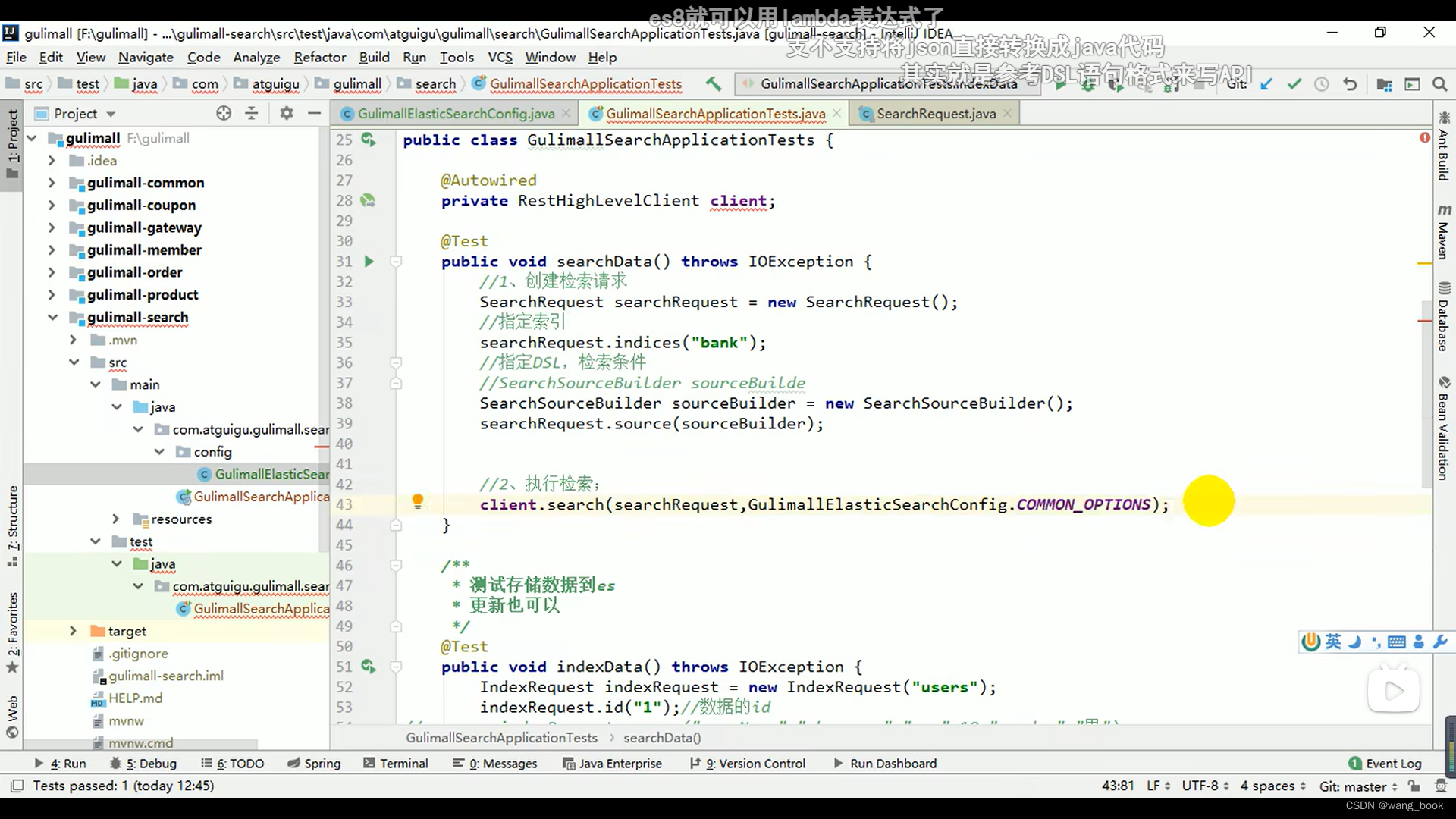The width and height of the screenshot is (1456, 819).
Task: Open the run configuration dropdown
Action: pos(887,83)
